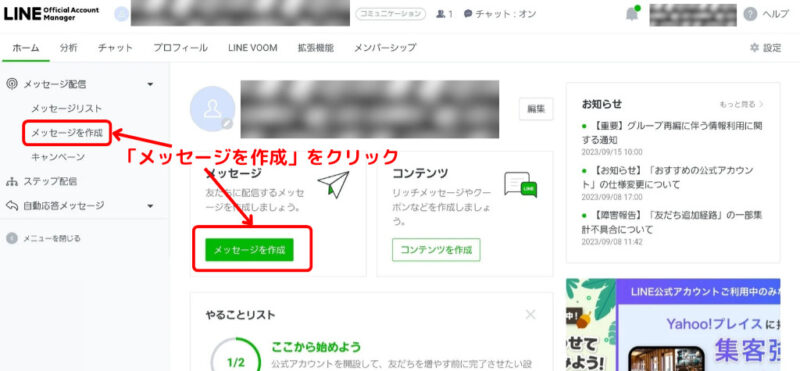Click the close menu circle icon
800x371 pixels.
click(12, 238)
